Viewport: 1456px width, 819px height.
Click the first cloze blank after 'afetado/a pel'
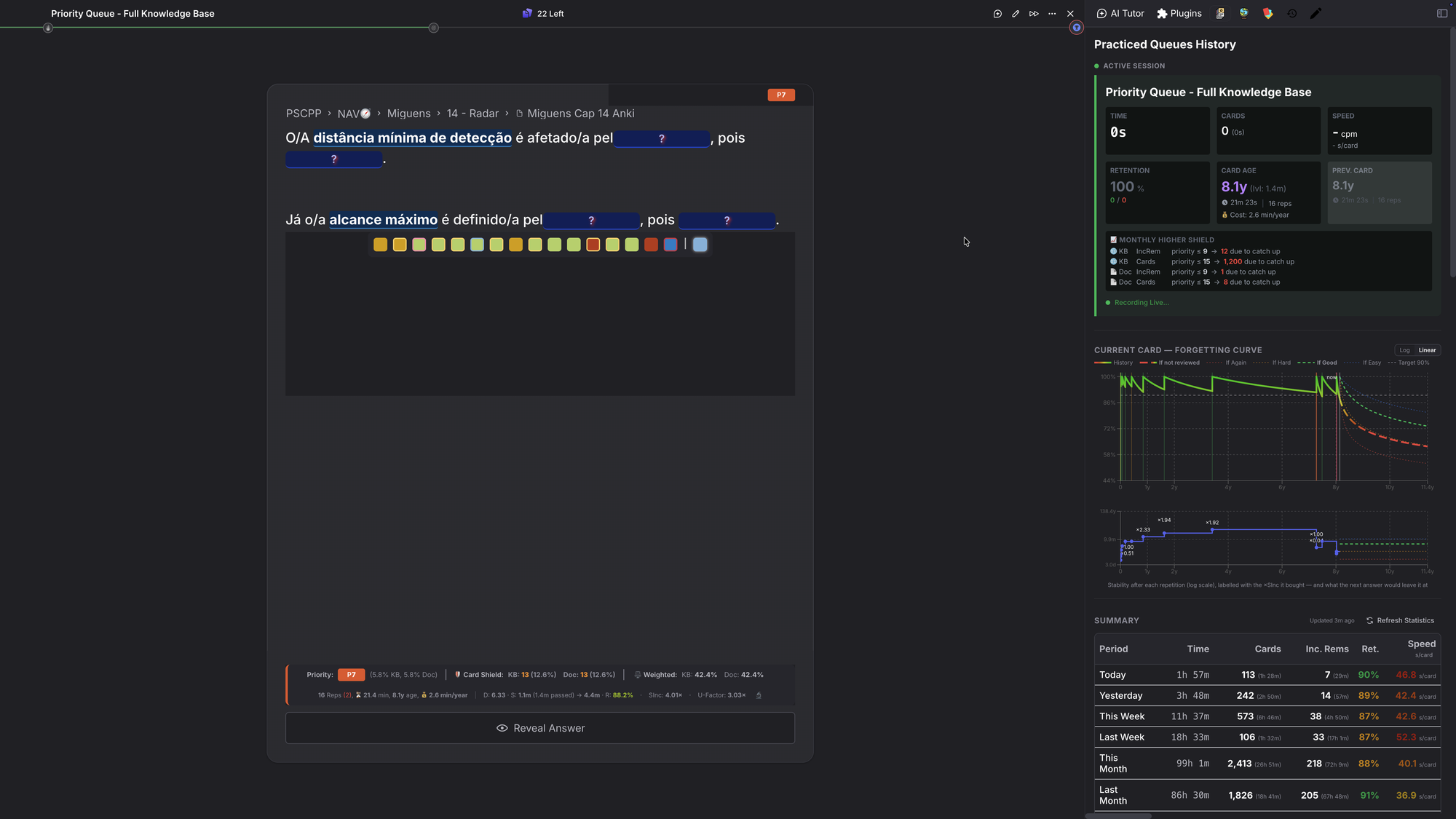coord(662,138)
